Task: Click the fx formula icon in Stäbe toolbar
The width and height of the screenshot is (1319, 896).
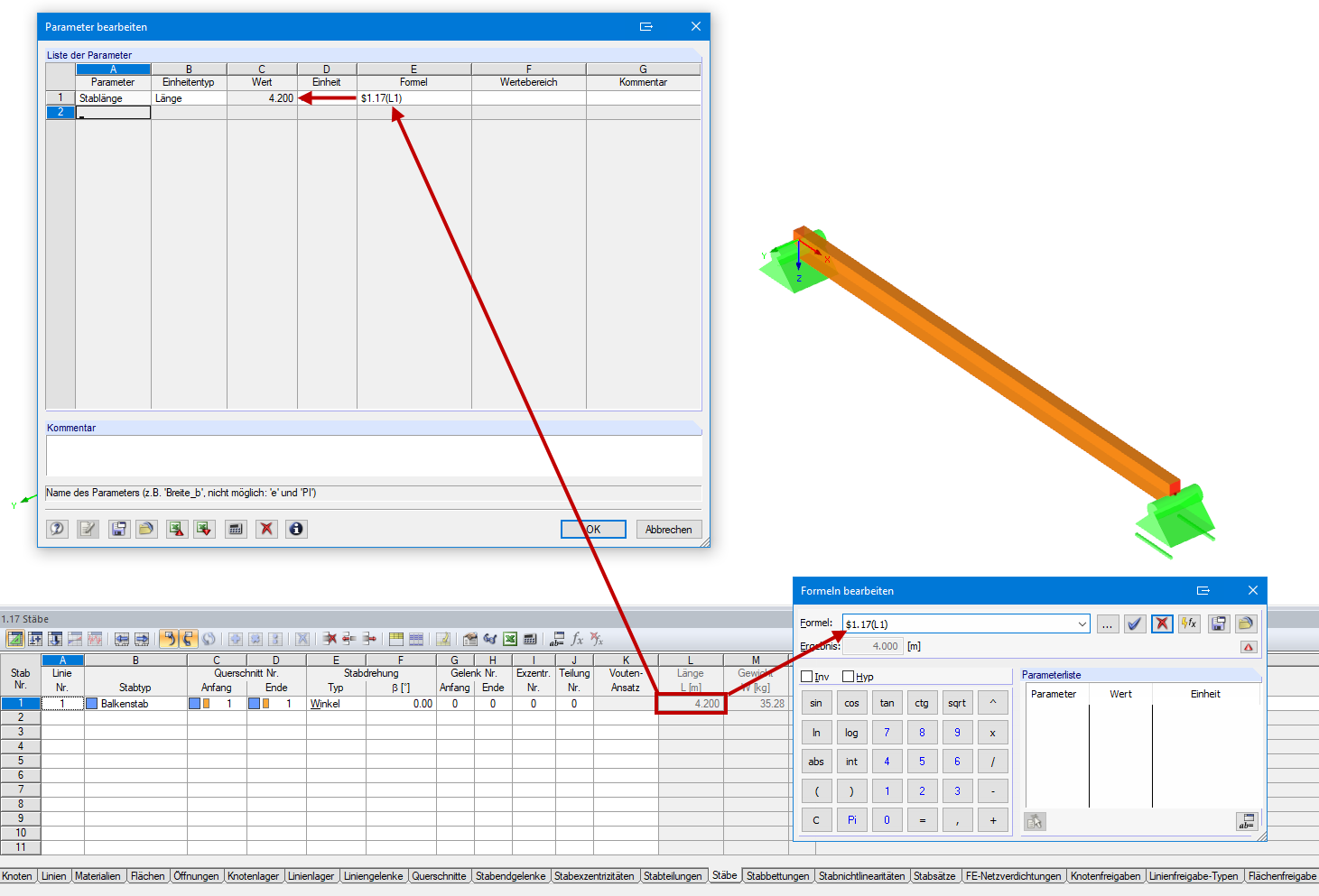Action: (x=577, y=639)
